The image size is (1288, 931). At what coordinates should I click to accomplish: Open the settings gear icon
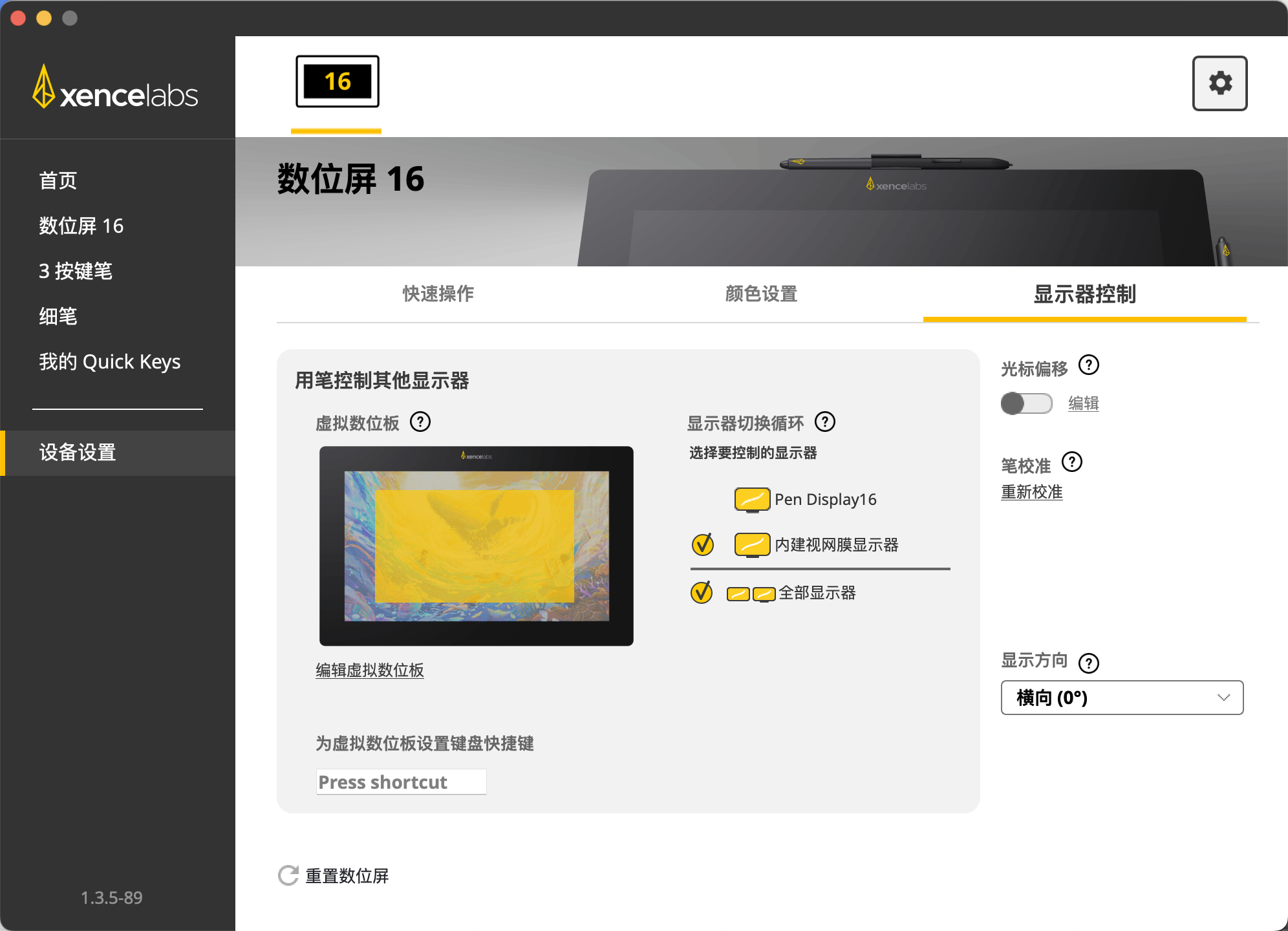pyautogui.click(x=1219, y=83)
